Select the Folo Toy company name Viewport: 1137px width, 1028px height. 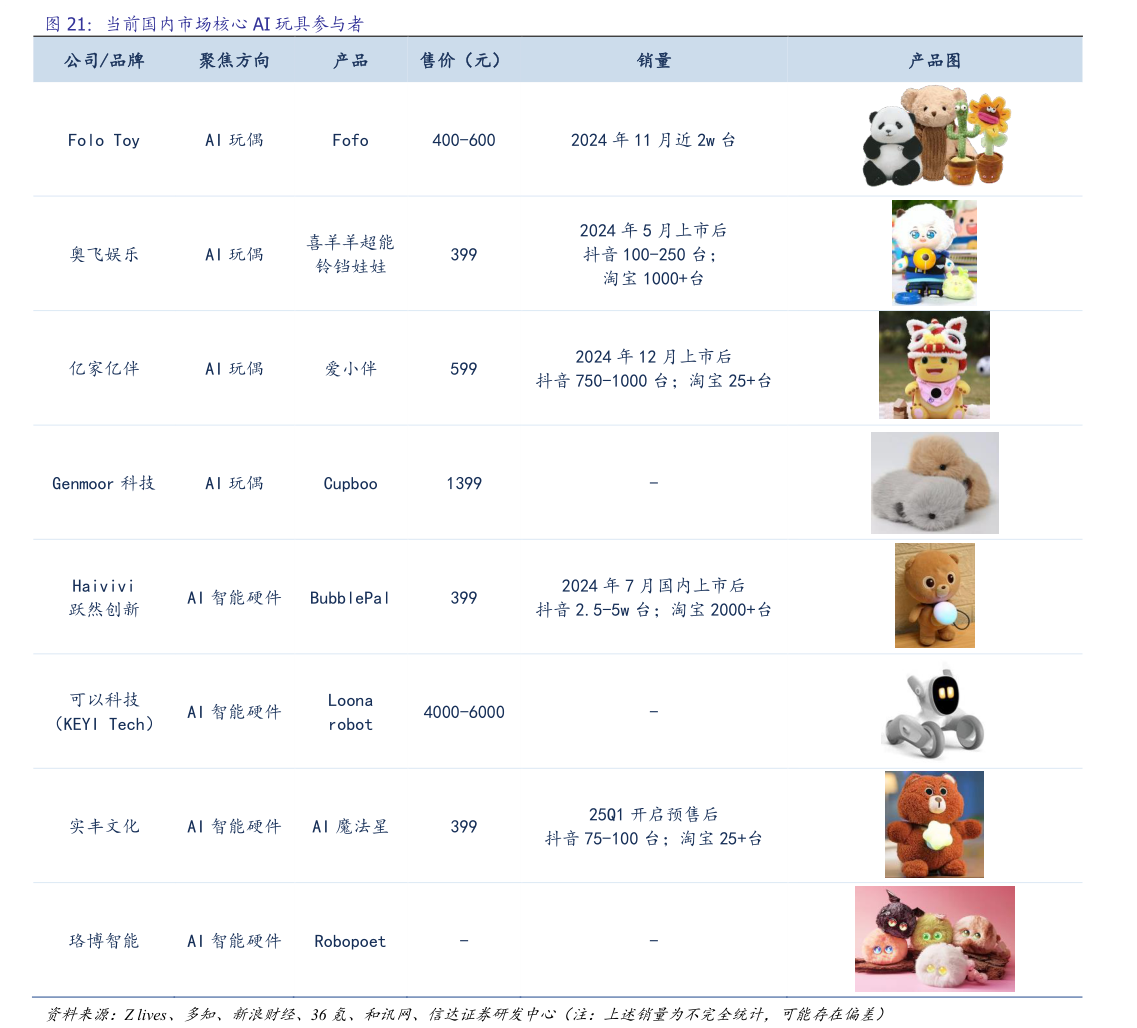coord(104,140)
